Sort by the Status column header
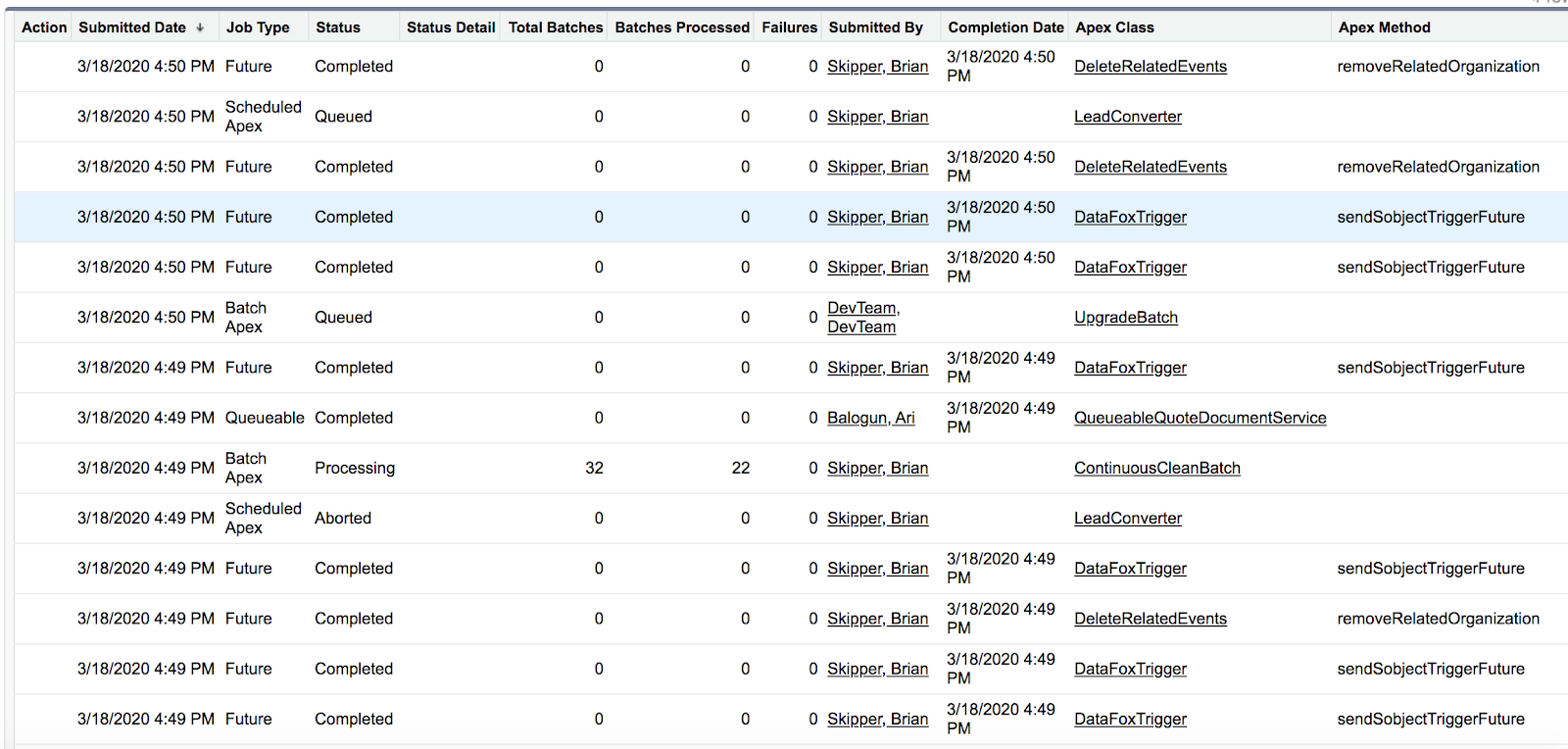1568x749 pixels. click(x=338, y=27)
